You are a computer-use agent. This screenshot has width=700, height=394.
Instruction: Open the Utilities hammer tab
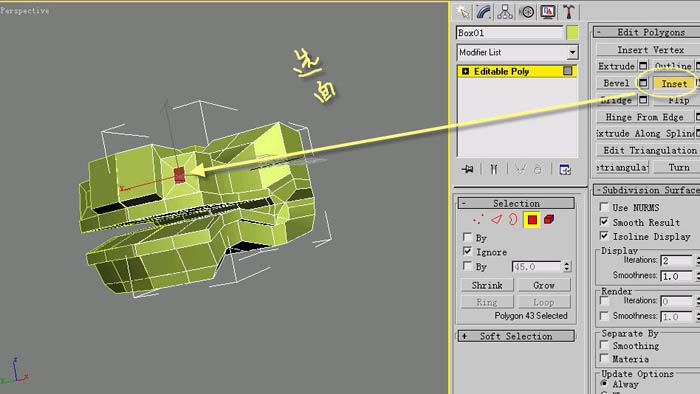tap(569, 12)
